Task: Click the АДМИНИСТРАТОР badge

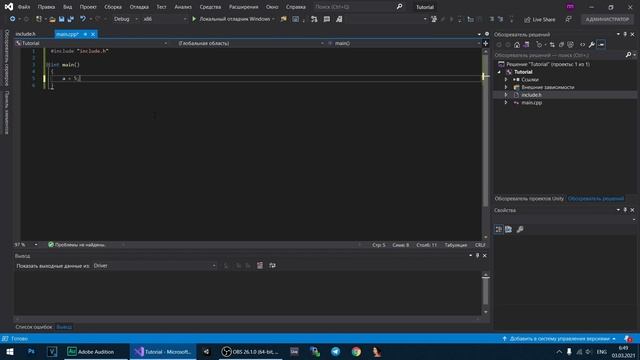Action: coord(607,20)
